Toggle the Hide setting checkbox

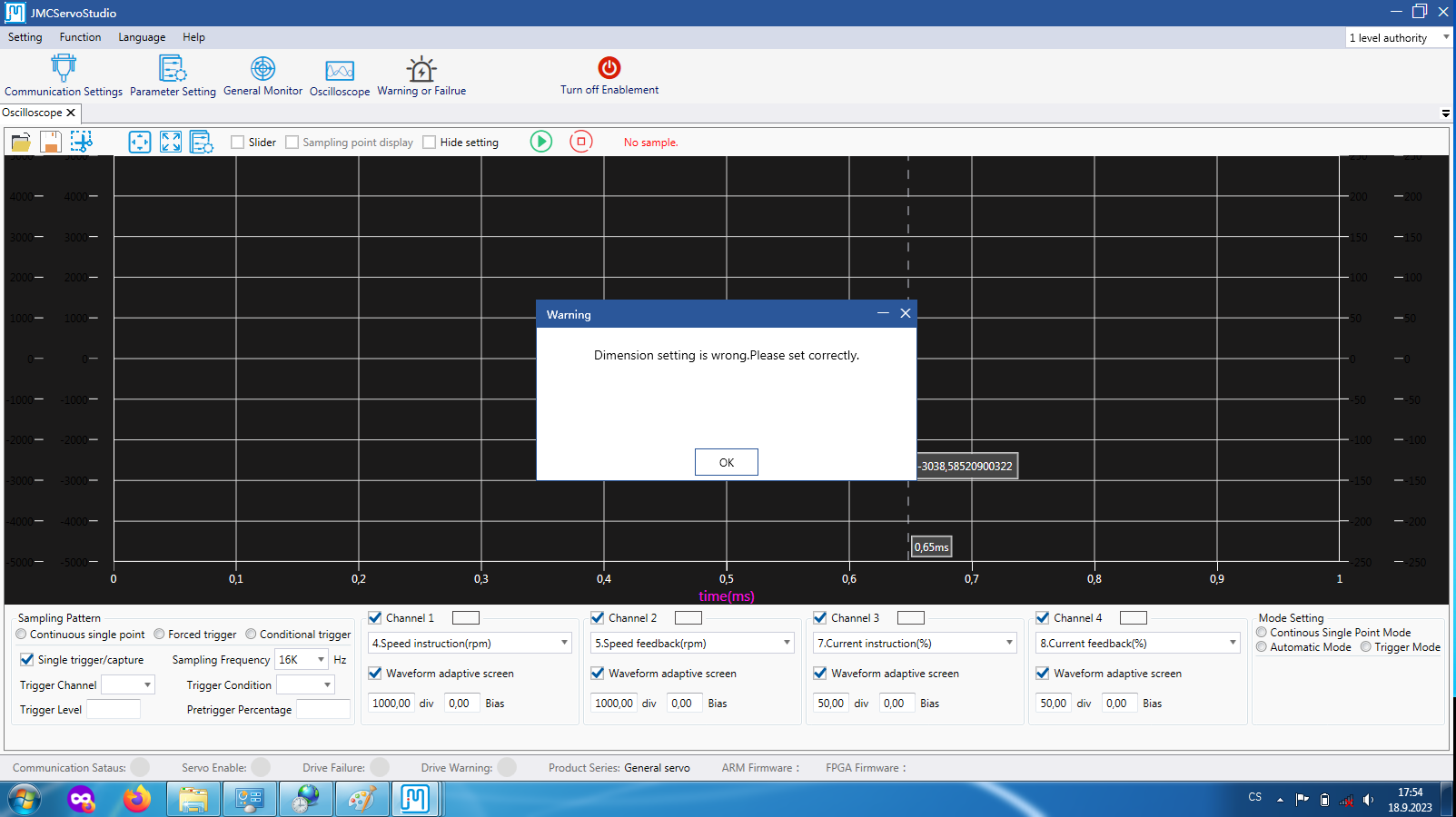(x=430, y=143)
